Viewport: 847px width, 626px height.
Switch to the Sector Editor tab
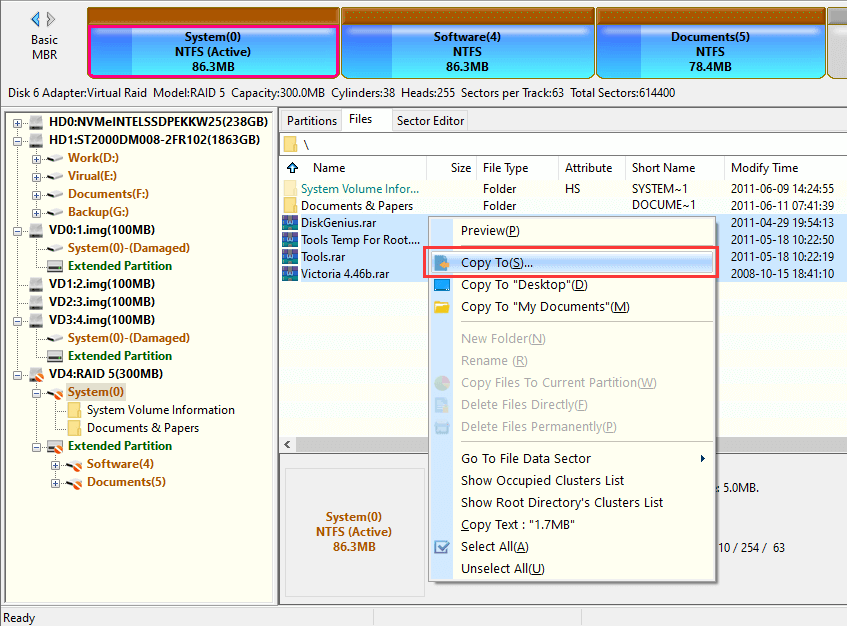pyautogui.click(x=430, y=121)
